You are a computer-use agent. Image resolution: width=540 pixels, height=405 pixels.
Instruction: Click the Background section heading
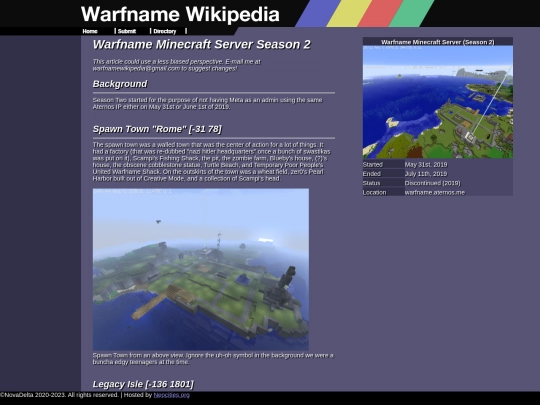(x=120, y=84)
